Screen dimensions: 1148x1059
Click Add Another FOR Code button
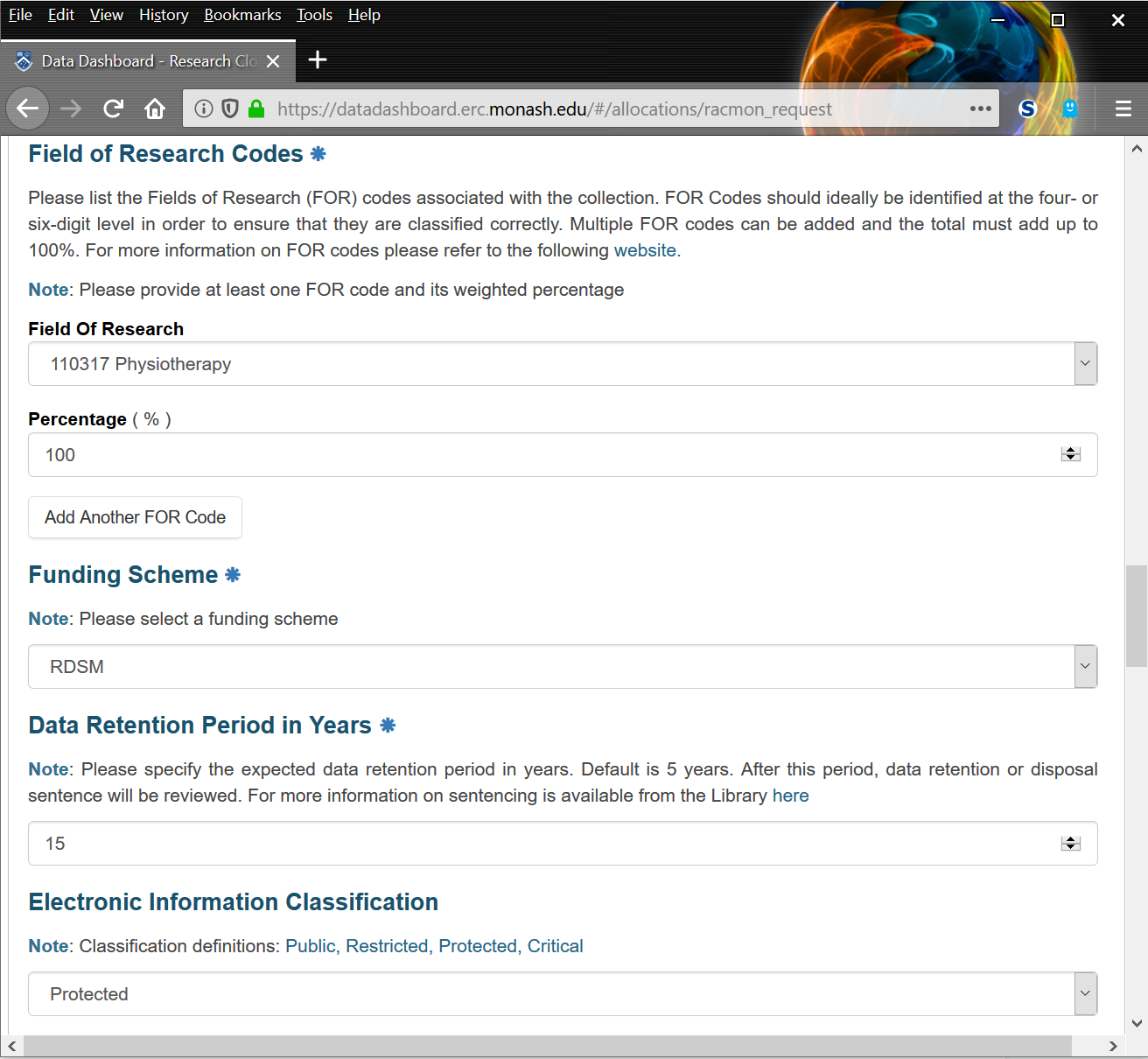tap(135, 517)
